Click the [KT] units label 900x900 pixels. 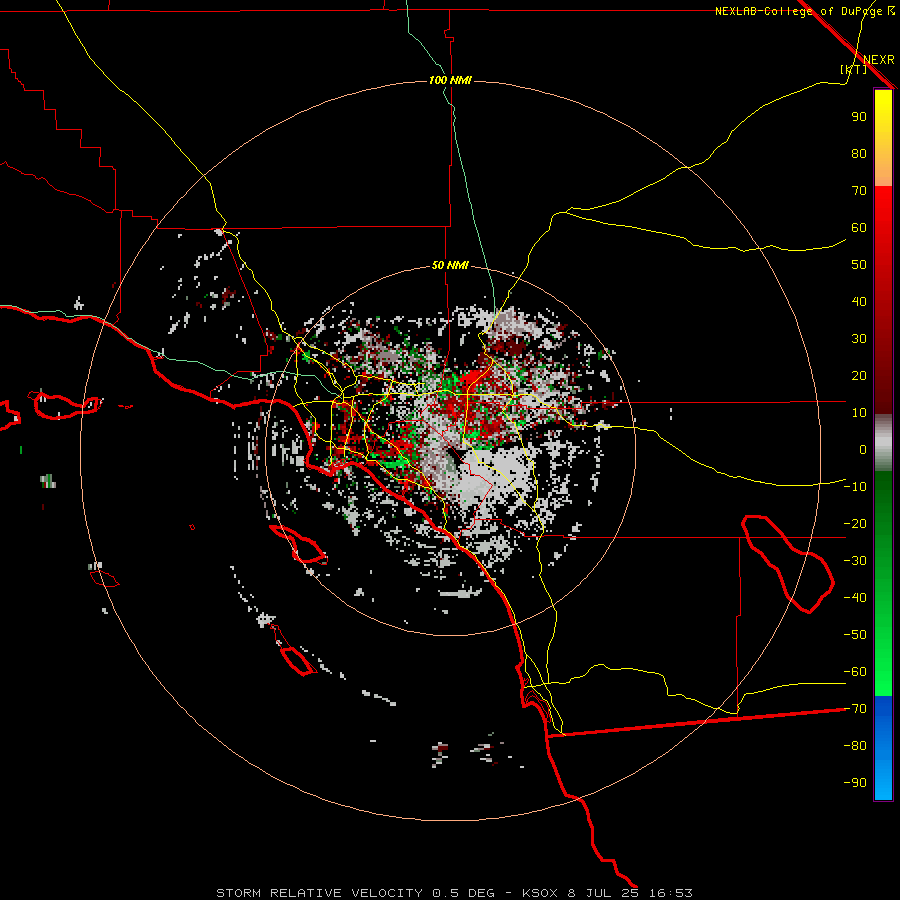(x=854, y=69)
